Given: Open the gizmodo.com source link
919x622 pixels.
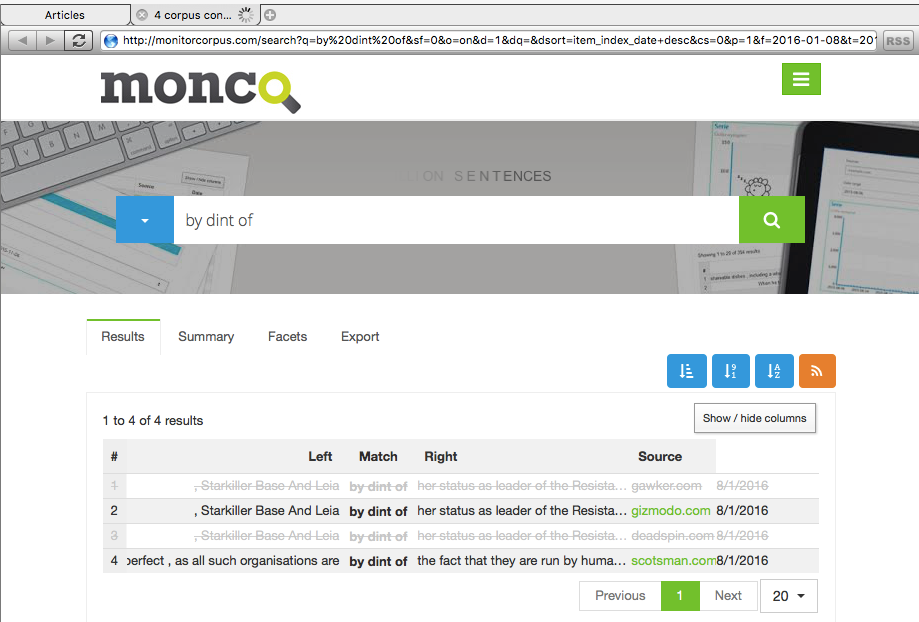Looking at the screenshot, I should pos(670,511).
